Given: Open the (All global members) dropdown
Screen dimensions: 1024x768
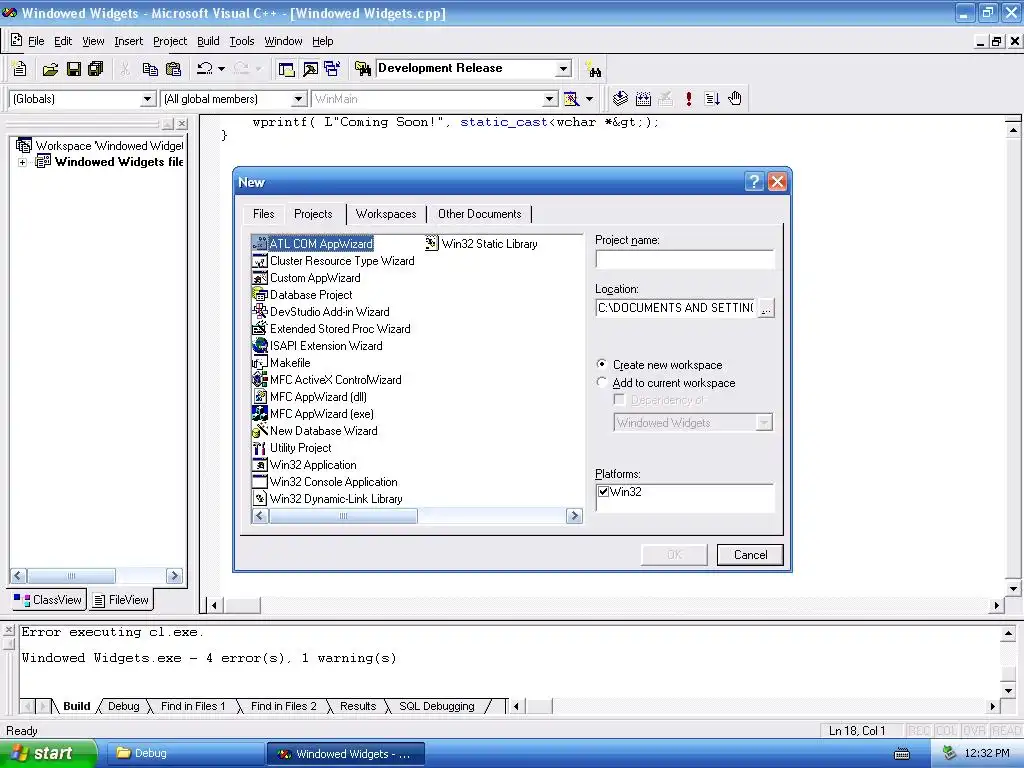Looking at the screenshot, I should (x=298, y=99).
